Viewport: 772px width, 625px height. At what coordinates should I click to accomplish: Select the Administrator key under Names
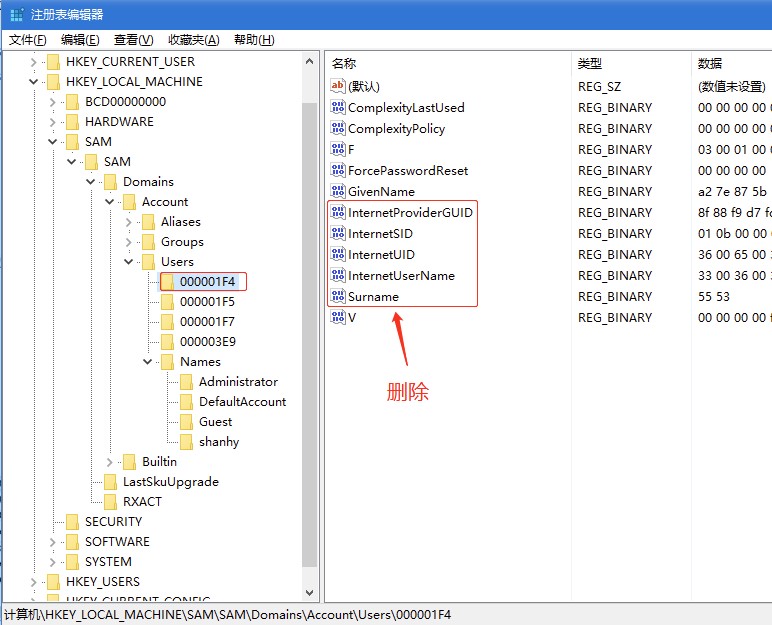(x=238, y=382)
